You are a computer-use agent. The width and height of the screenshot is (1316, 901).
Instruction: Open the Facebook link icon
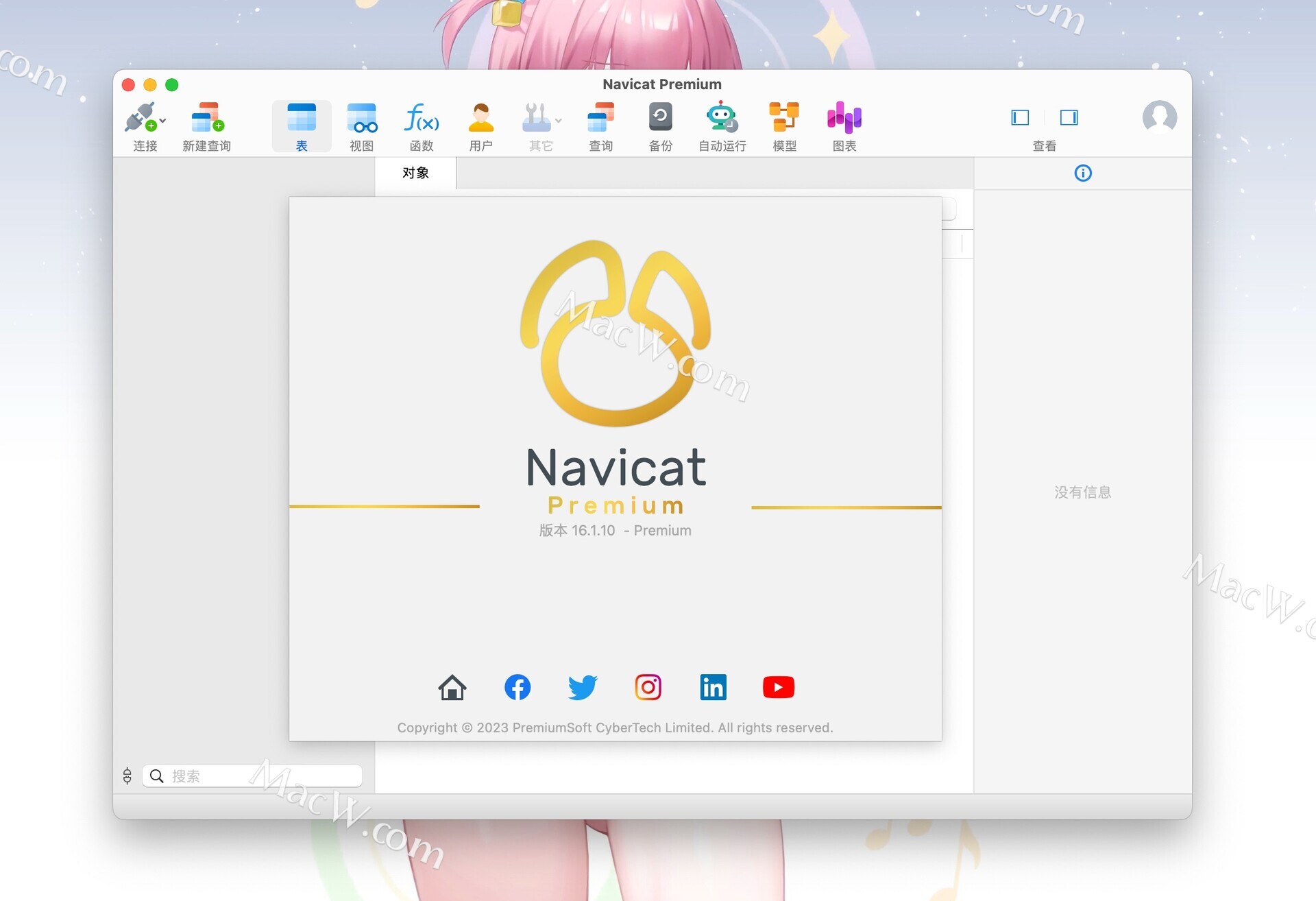pos(517,687)
